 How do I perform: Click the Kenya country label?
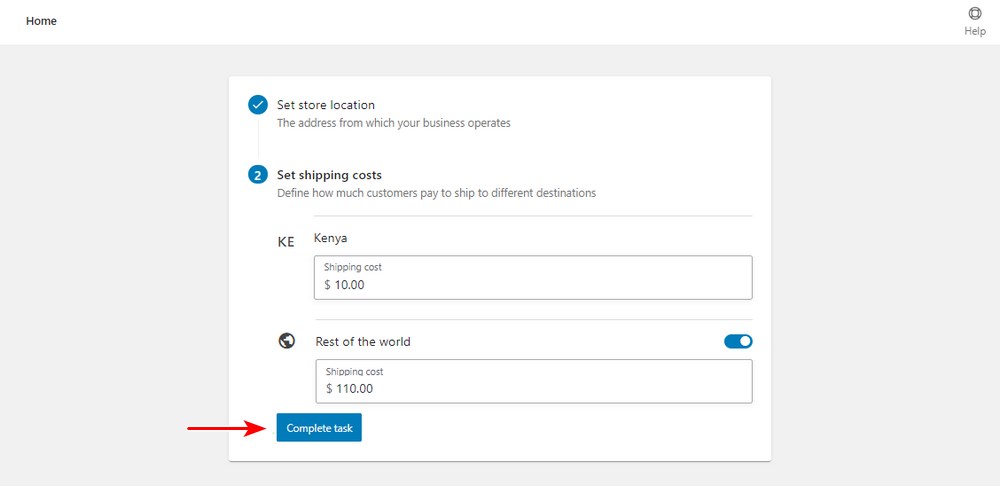pyautogui.click(x=330, y=238)
